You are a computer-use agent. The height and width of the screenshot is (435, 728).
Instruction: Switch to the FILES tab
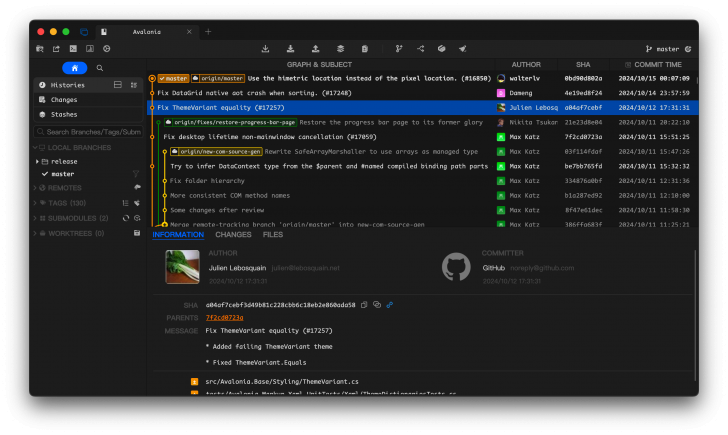pyautogui.click(x=273, y=235)
